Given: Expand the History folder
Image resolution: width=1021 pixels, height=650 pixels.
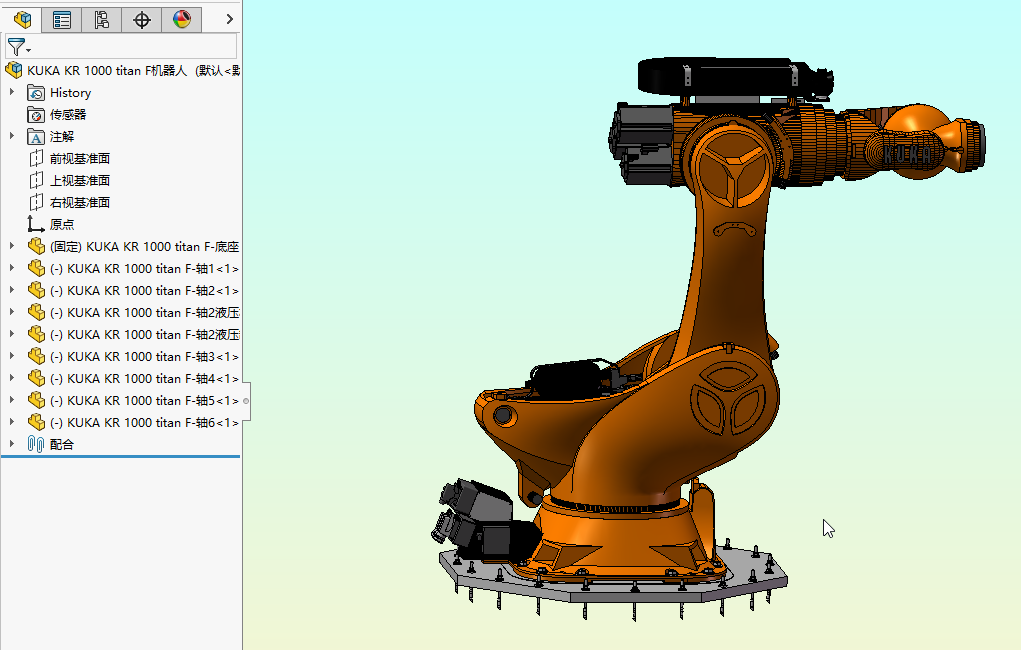Looking at the screenshot, I should tap(12, 92).
